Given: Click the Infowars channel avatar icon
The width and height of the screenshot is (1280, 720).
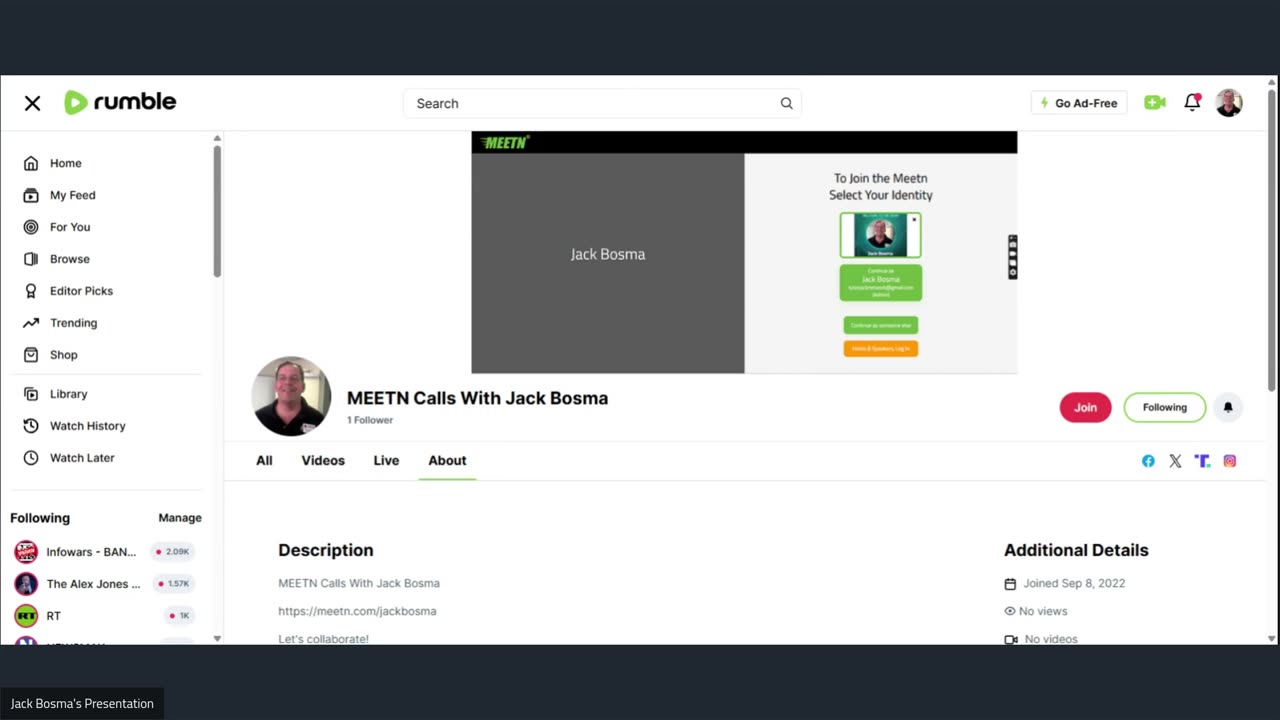Looking at the screenshot, I should (26, 552).
